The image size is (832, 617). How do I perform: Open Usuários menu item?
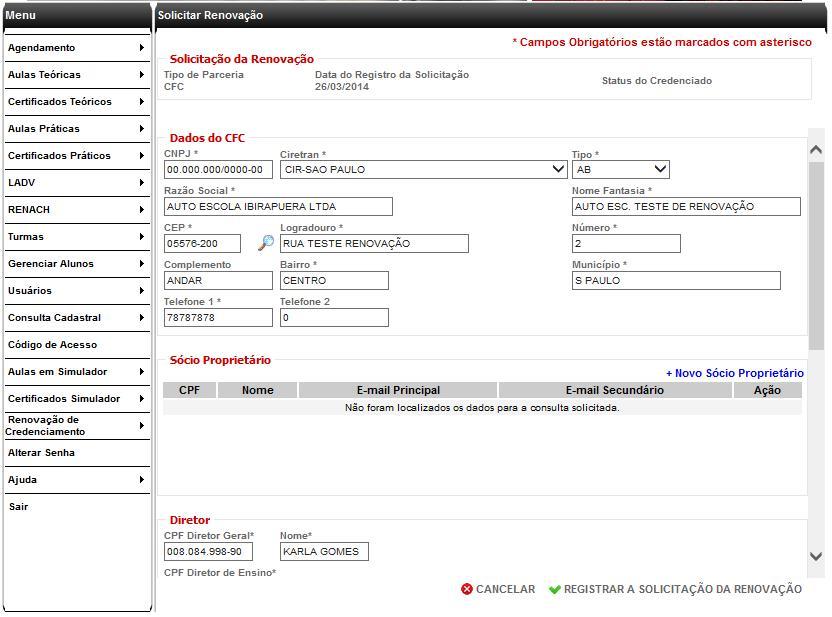77,291
